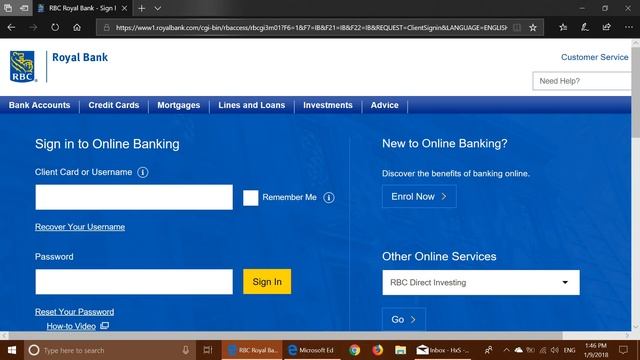Click the Cortana microphone icon
This screenshot has height=360, width=640.
point(186,350)
